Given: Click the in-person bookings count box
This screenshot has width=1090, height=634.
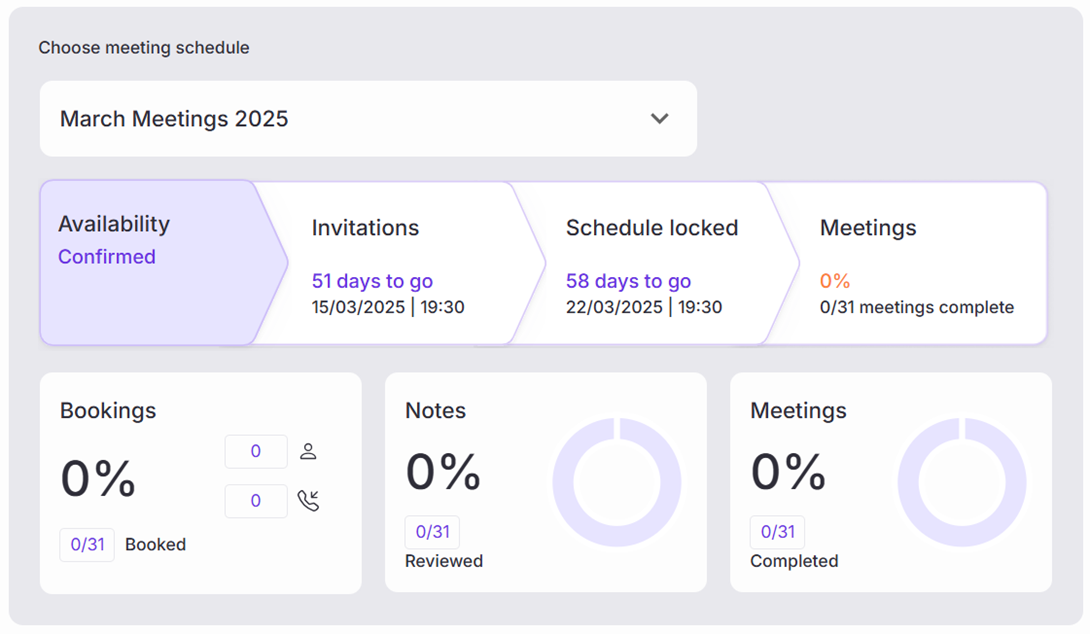Looking at the screenshot, I should pyautogui.click(x=256, y=451).
